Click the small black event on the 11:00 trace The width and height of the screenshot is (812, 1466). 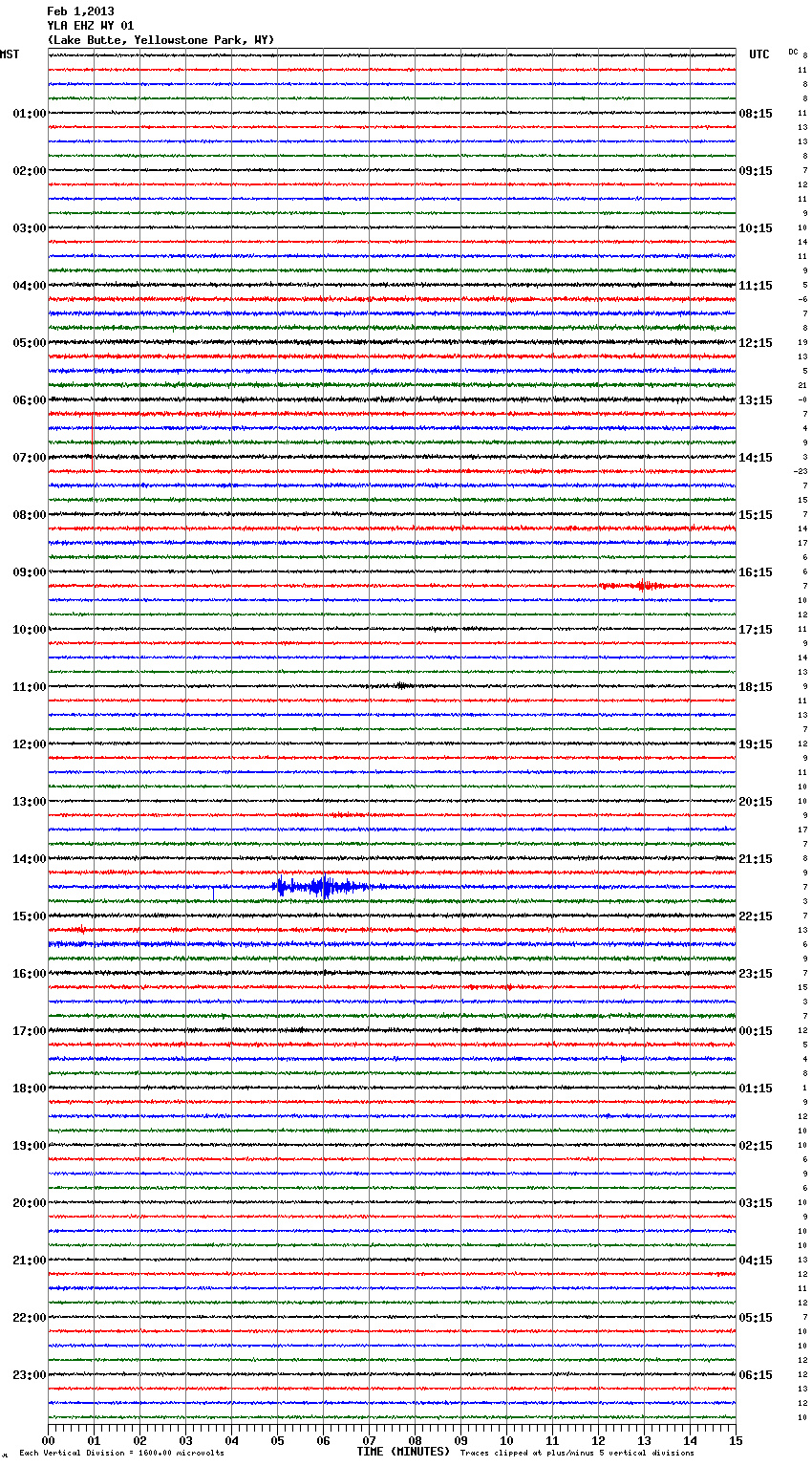(x=402, y=685)
